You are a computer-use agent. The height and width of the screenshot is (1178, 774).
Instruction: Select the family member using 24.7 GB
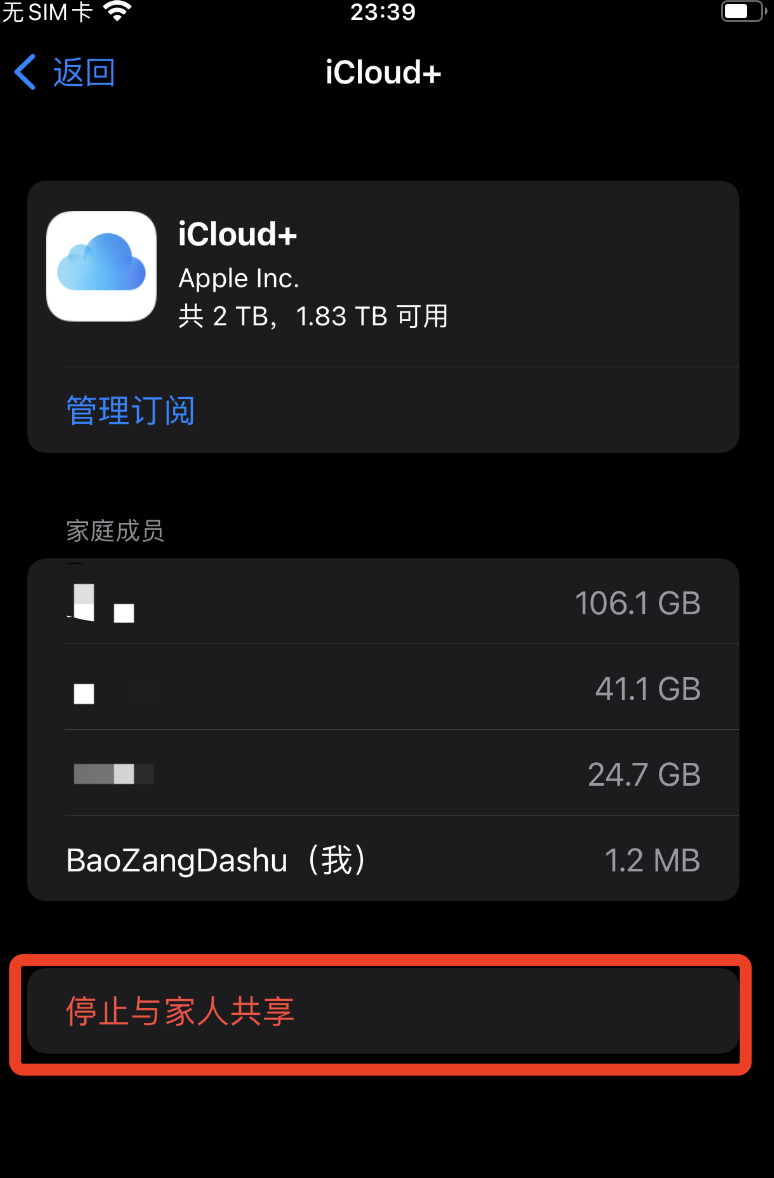point(383,774)
